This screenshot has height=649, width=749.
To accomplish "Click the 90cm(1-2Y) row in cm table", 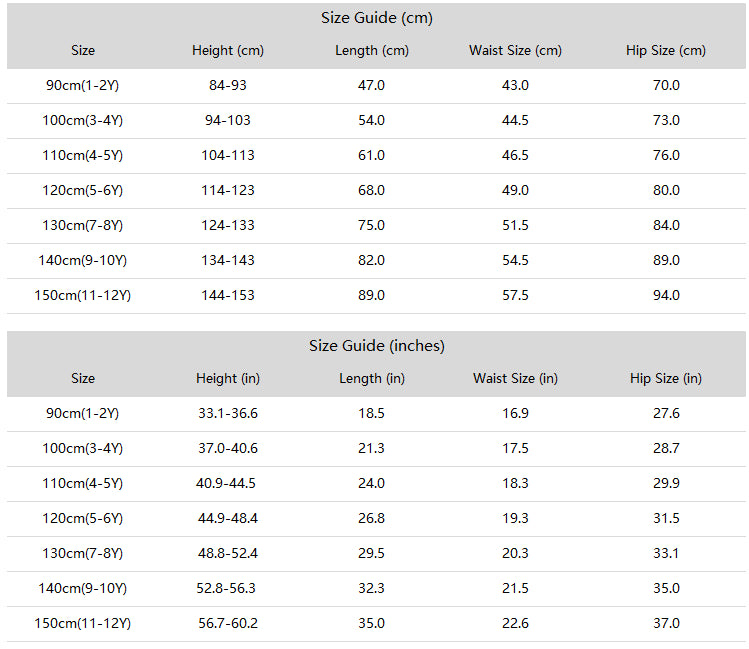I will coord(376,85).
